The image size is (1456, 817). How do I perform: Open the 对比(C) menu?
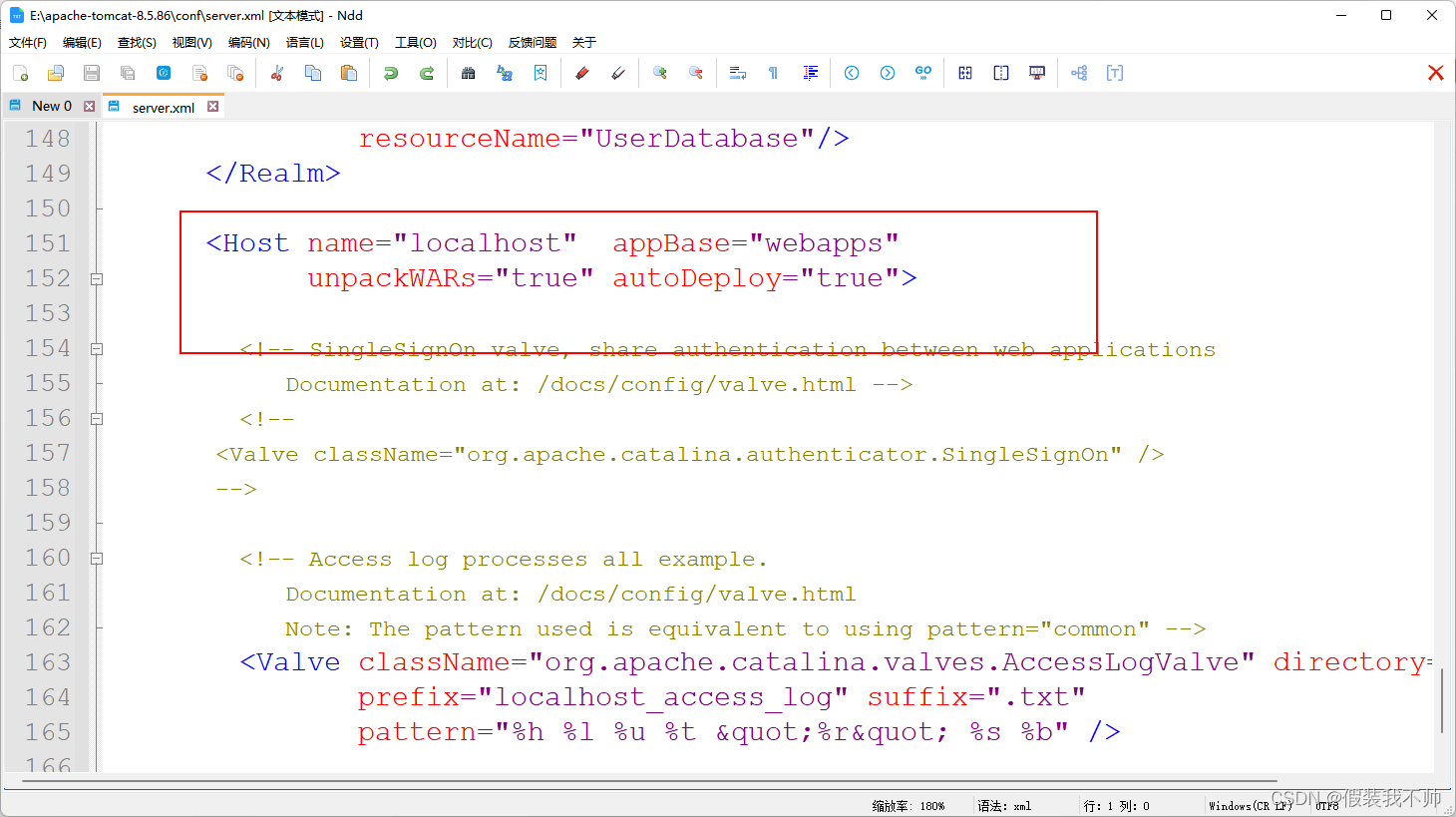(473, 43)
